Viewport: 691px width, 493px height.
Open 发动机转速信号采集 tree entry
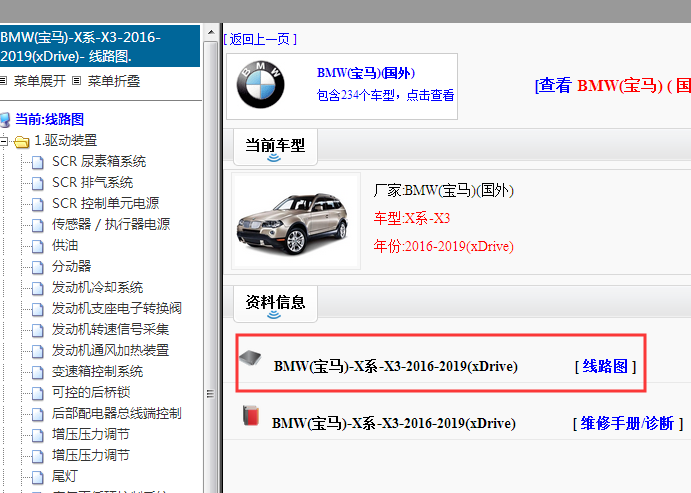point(110,330)
